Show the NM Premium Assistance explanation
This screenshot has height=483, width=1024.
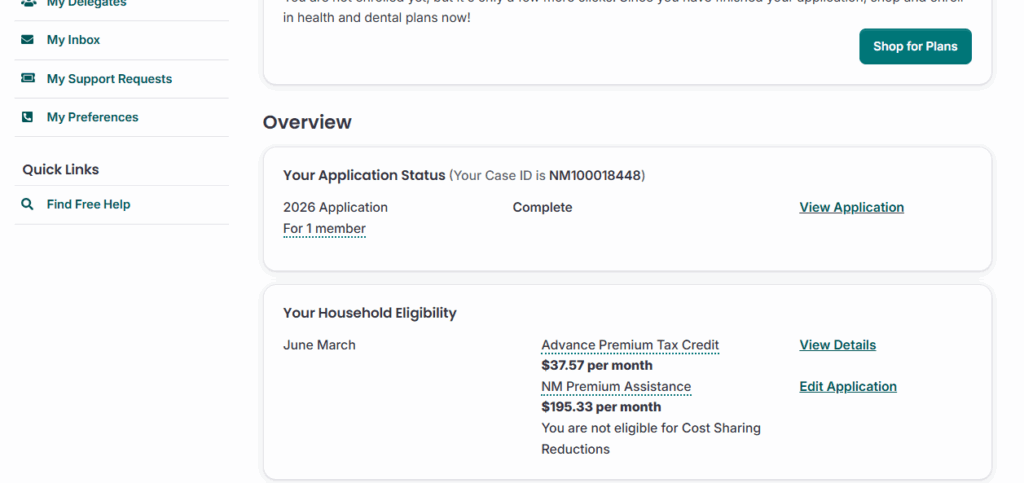coord(616,387)
